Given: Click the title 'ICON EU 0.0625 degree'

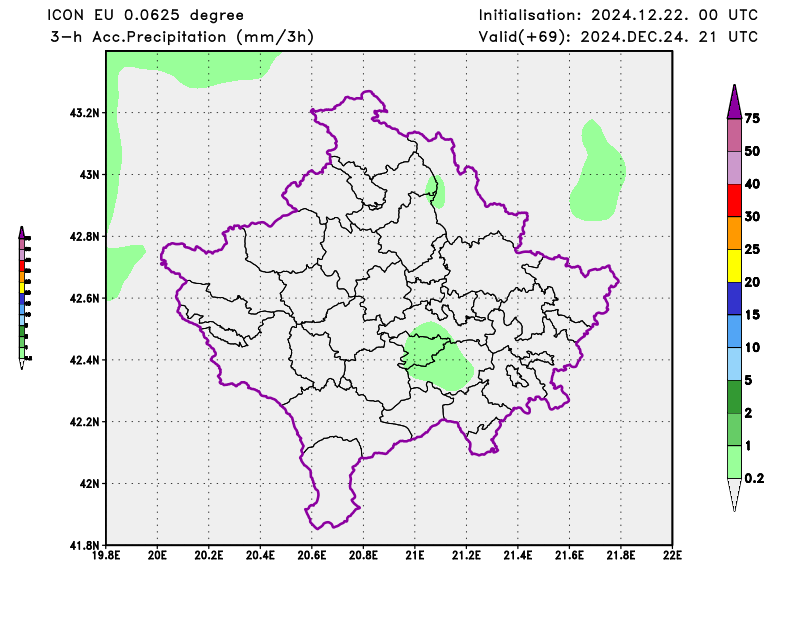Looking at the screenshot, I should point(145,15).
